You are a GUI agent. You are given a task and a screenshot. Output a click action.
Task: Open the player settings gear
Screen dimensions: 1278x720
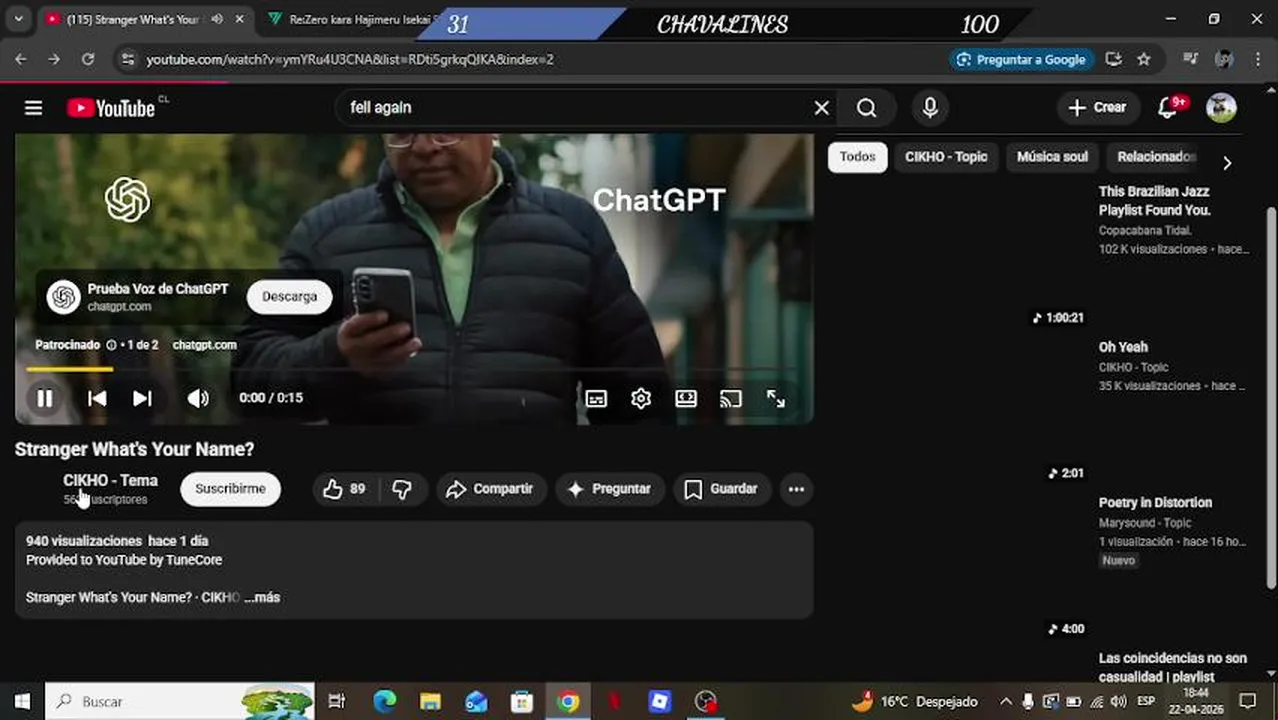pyautogui.click(x=641, y=398)
